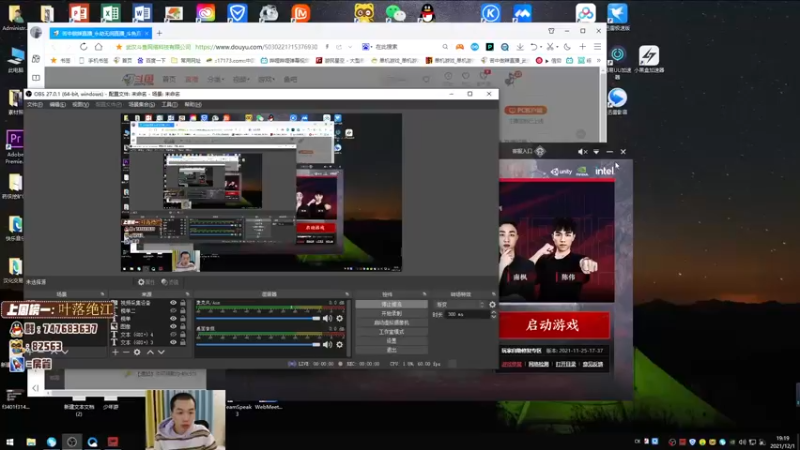Move source up with up arrow
Image resolution: width=800 pixels, height=450 pixels.
[x=151, y=352]
